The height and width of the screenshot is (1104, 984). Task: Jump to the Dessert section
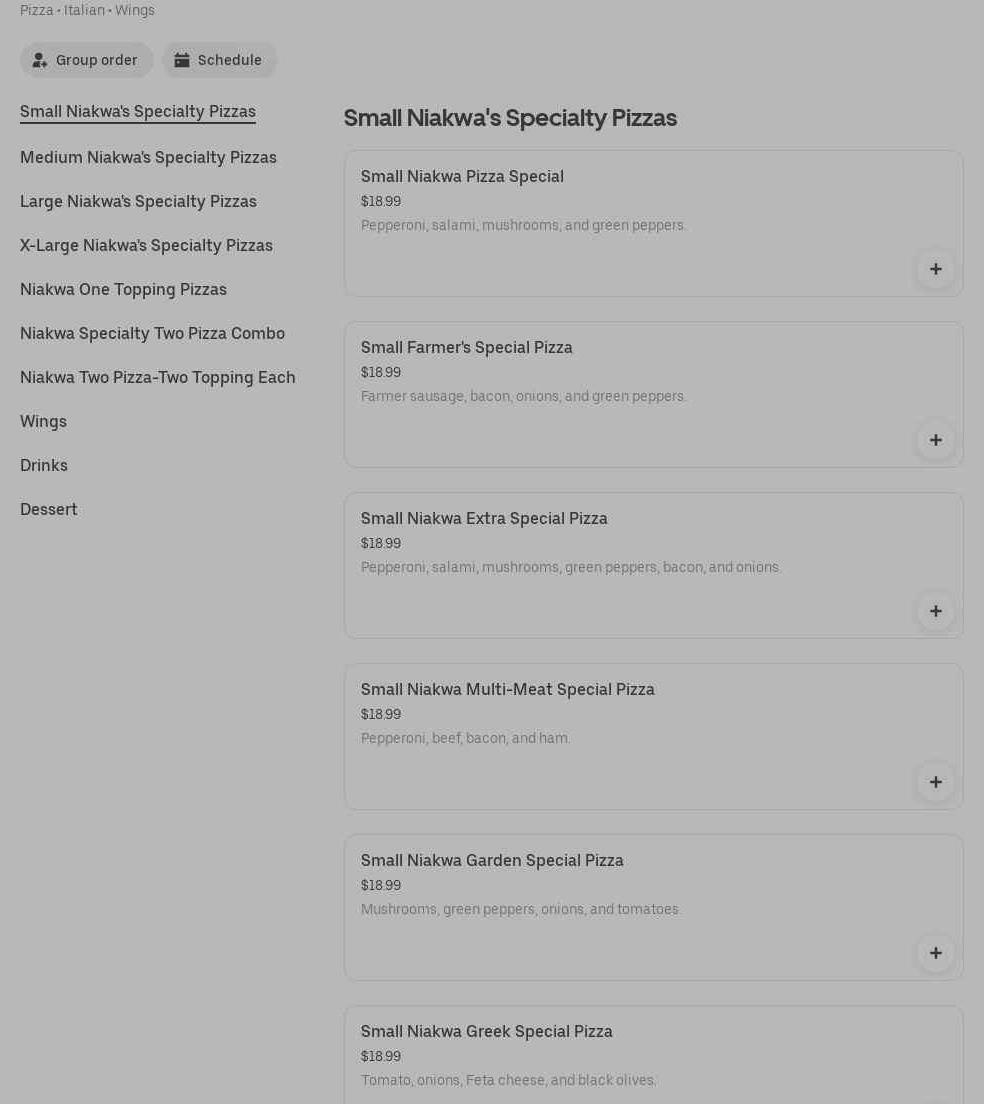coord(49,509)
